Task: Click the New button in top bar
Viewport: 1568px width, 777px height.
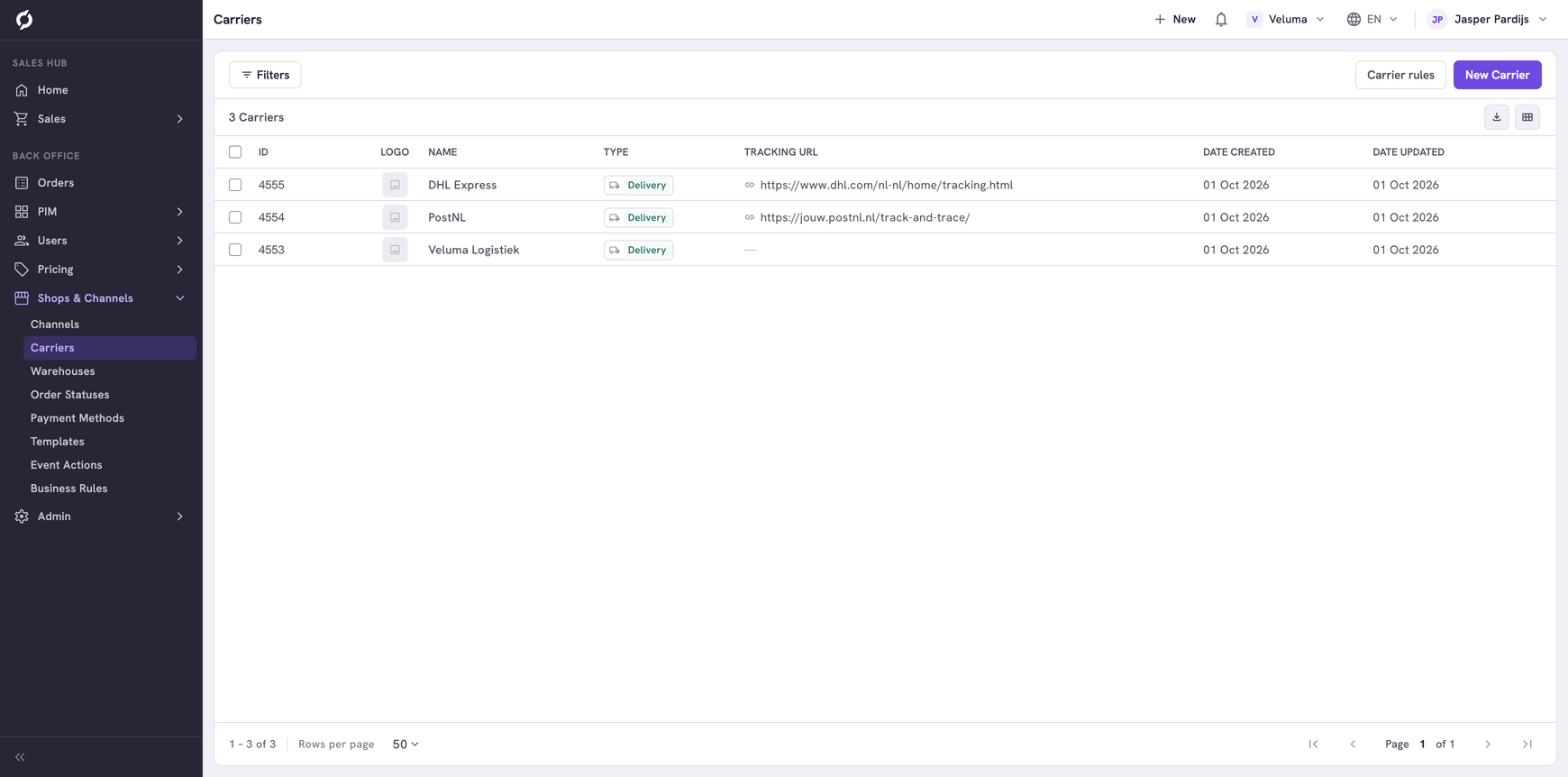Action: (1175, 20)
